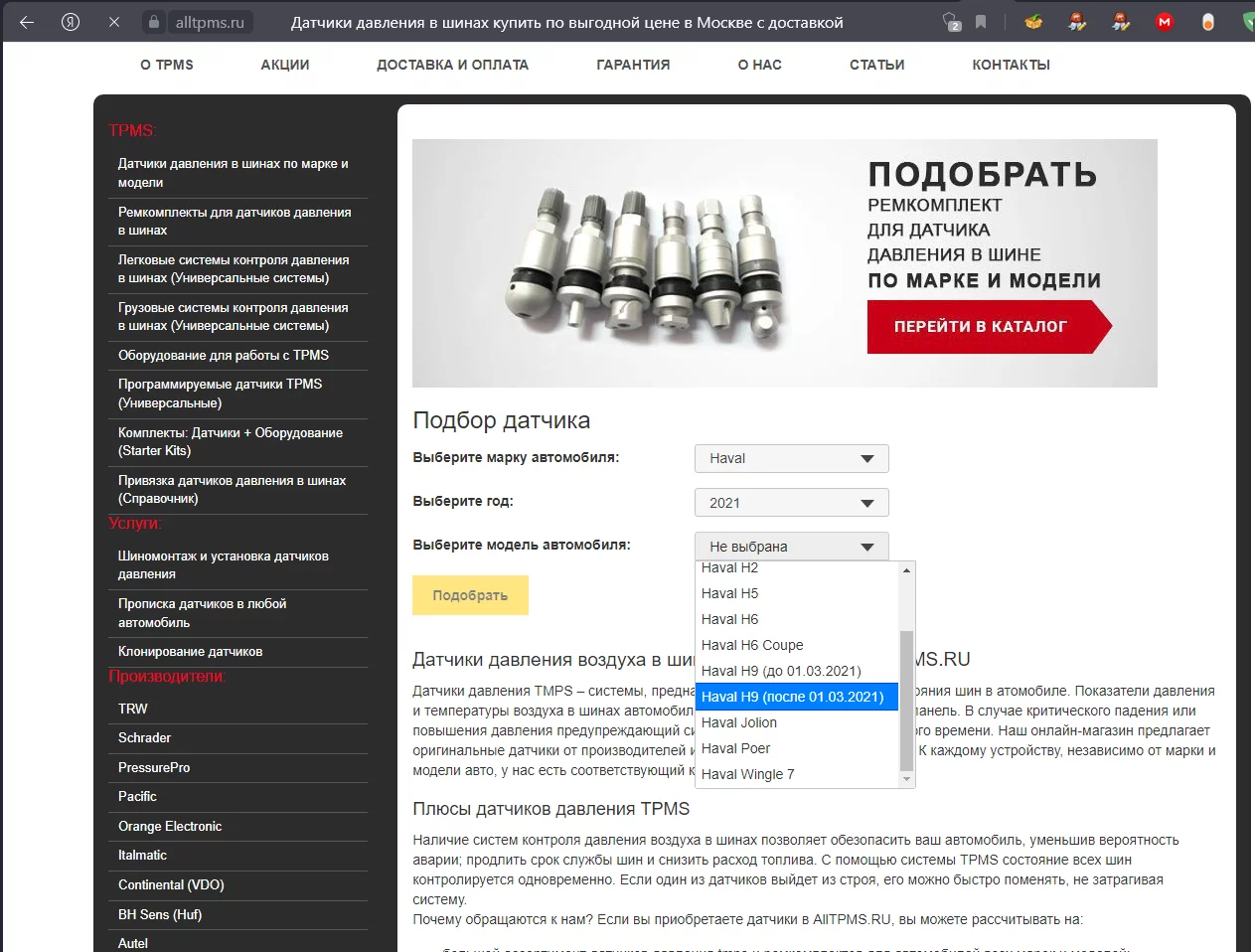Click the icon with the number 2 badge

(x=952, y=22)
